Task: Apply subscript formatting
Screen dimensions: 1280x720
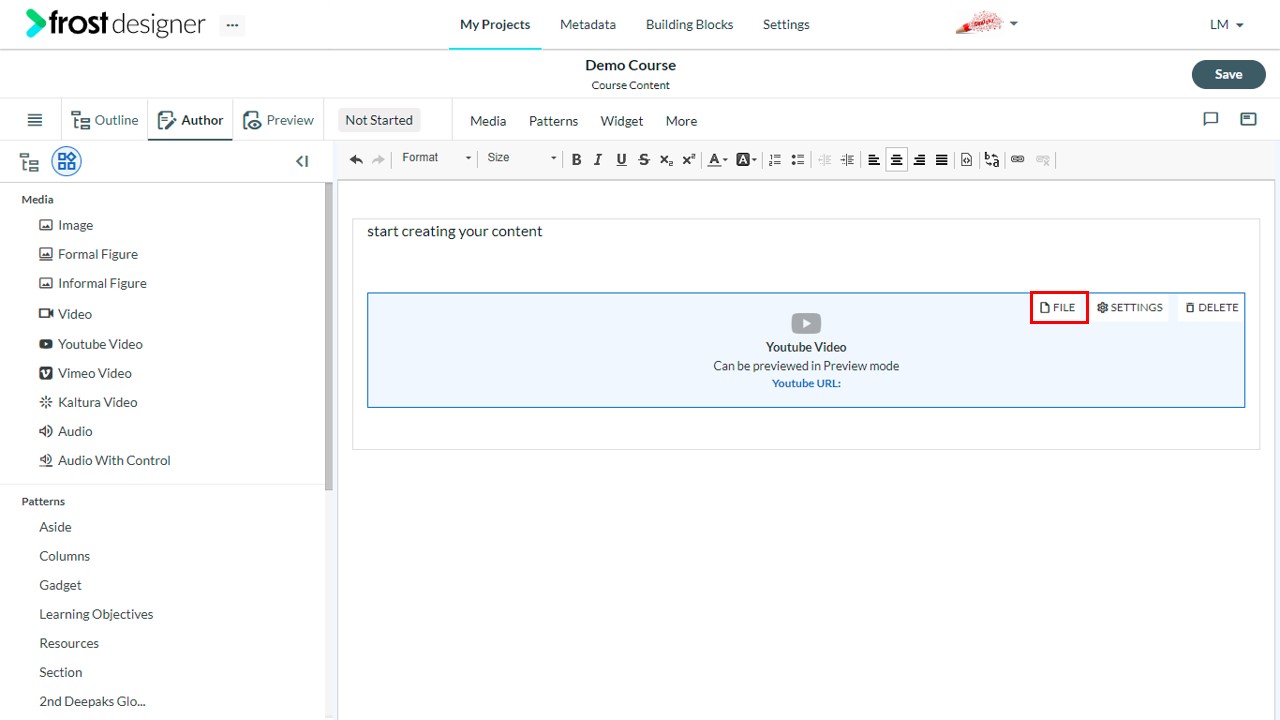Action: pos(666,160)
